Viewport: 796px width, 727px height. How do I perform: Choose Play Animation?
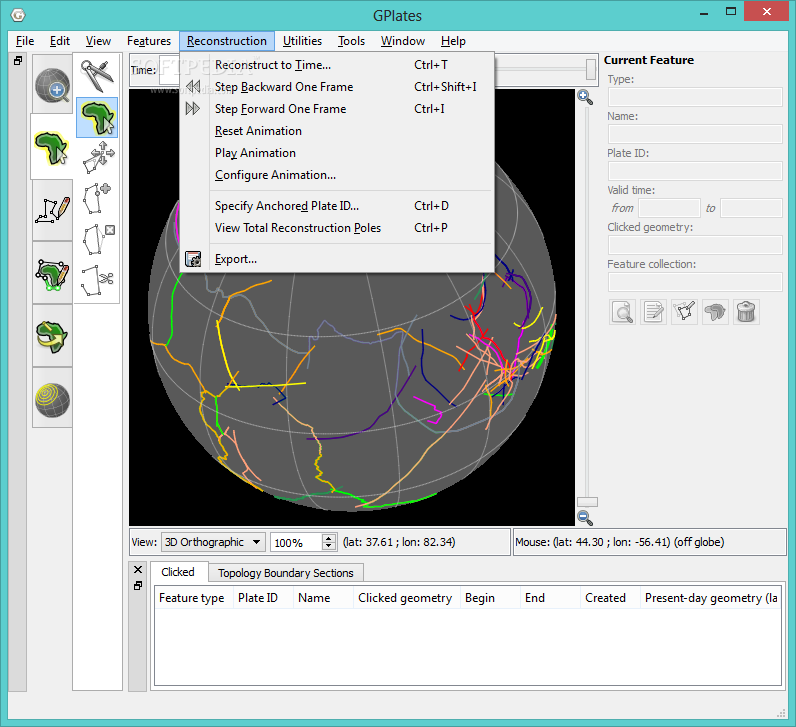point(337,153)
